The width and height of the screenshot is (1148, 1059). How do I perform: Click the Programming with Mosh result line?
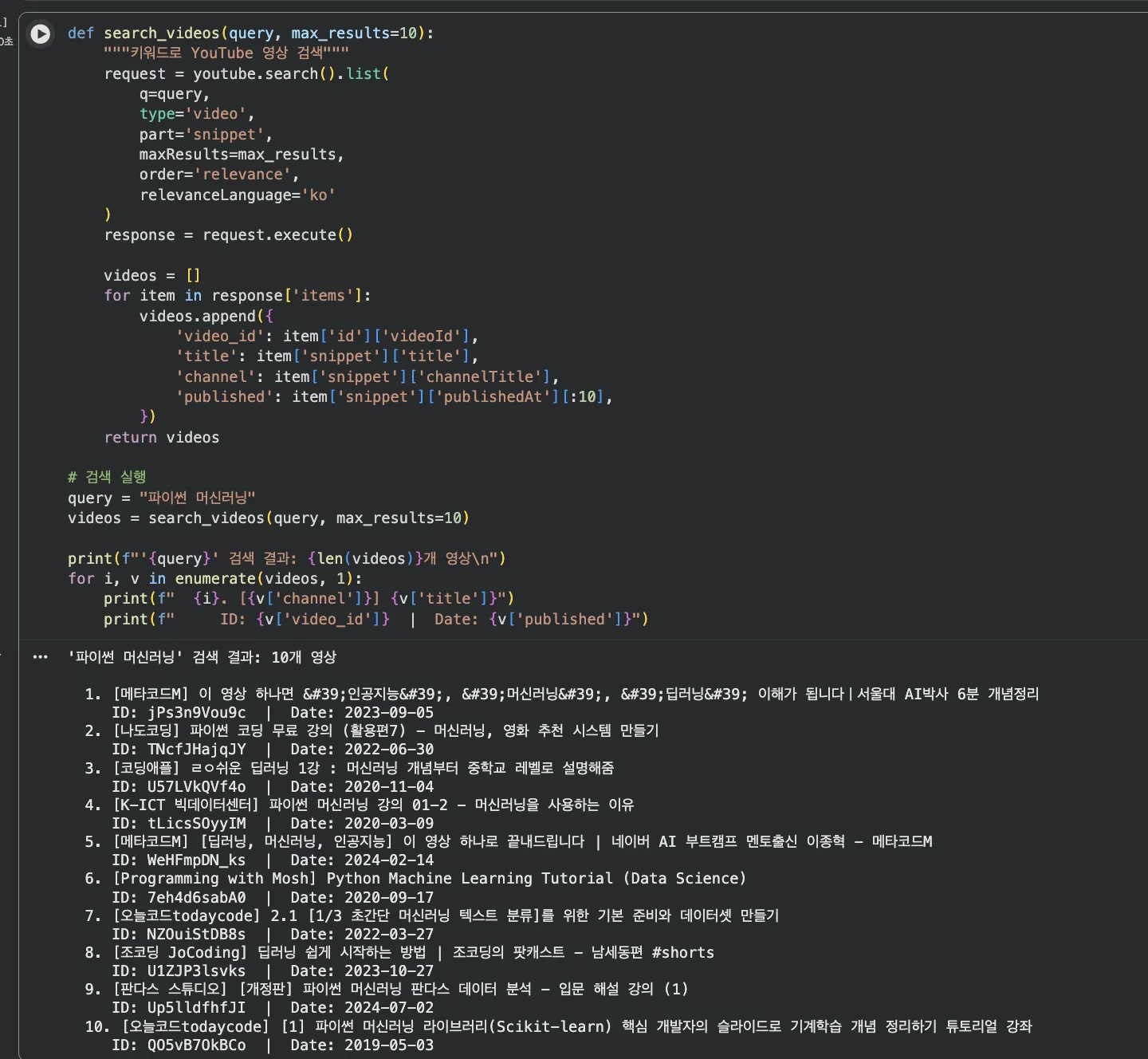[x=429, y=879]
